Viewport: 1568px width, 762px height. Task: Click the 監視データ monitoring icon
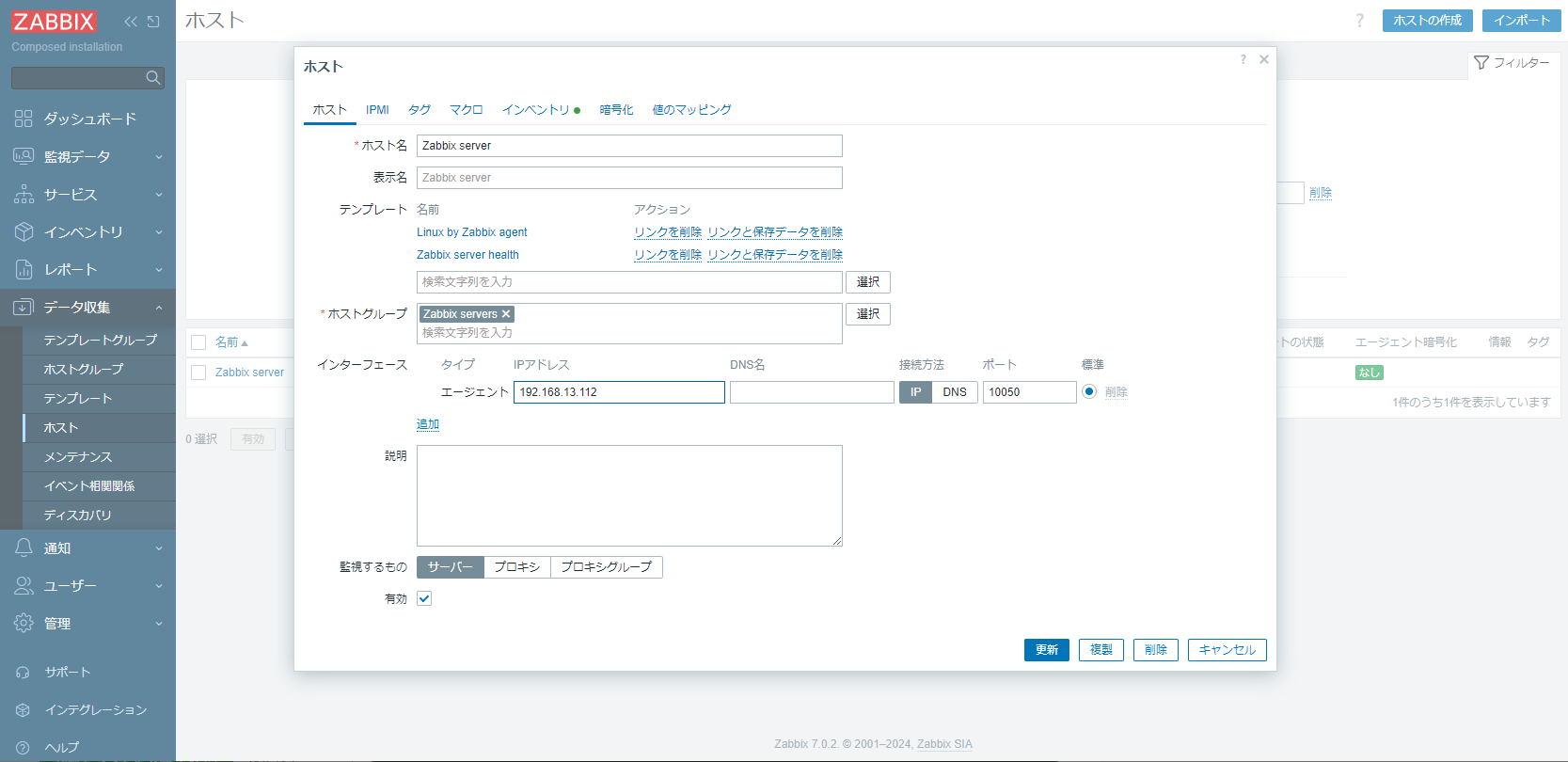click(24, 156)
